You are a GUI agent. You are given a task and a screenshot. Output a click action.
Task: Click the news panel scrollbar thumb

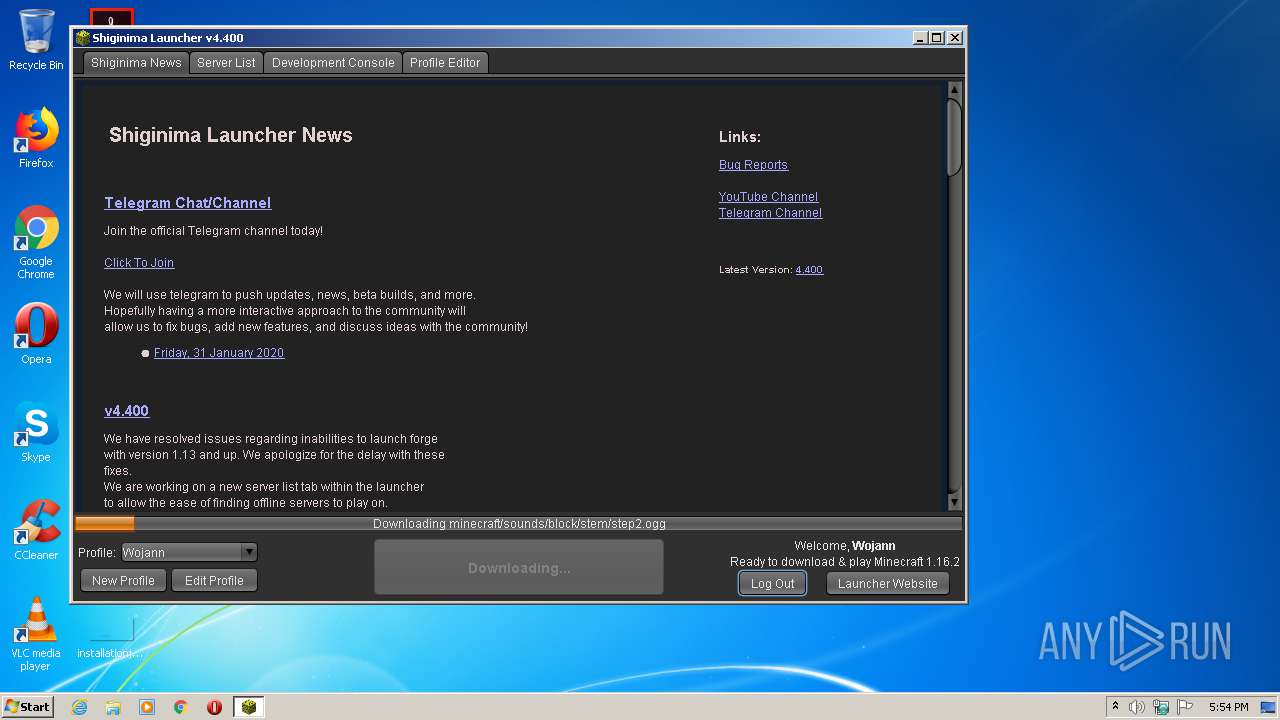(x=954, y=137)
